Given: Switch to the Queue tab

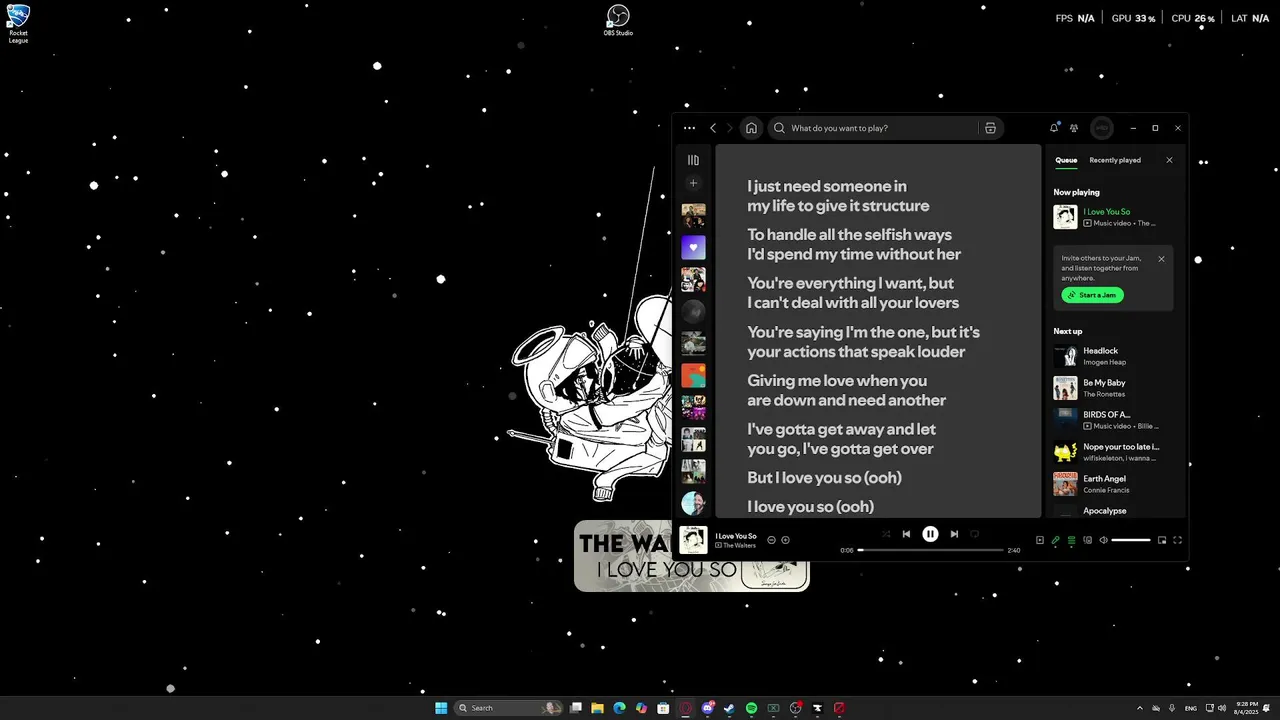Looking at the screenshot, I should point(1066,160).
